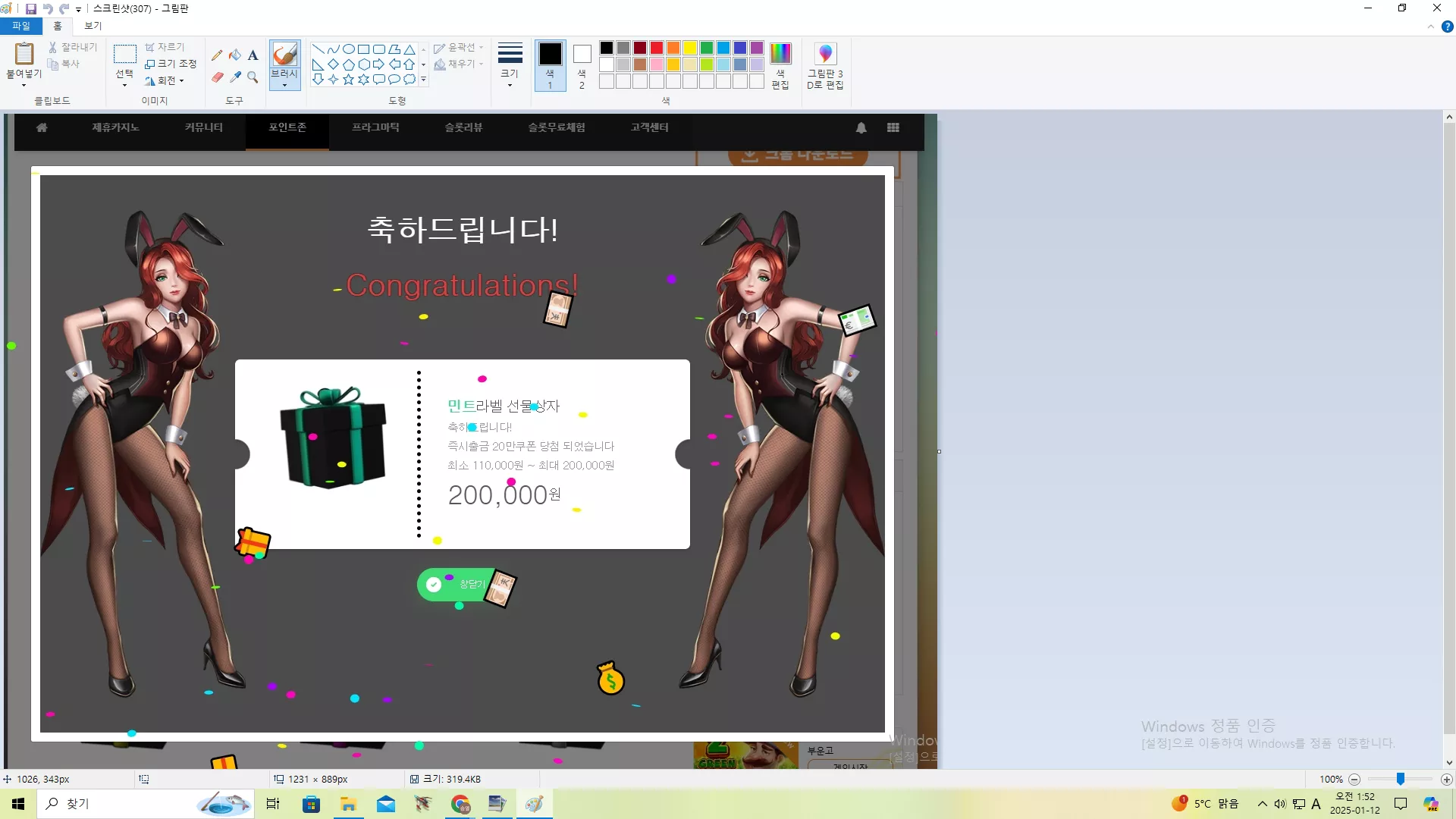Screen dimensions: 1456x819
Task: Undo the last action in the title bar
Action: pos(47,9)
